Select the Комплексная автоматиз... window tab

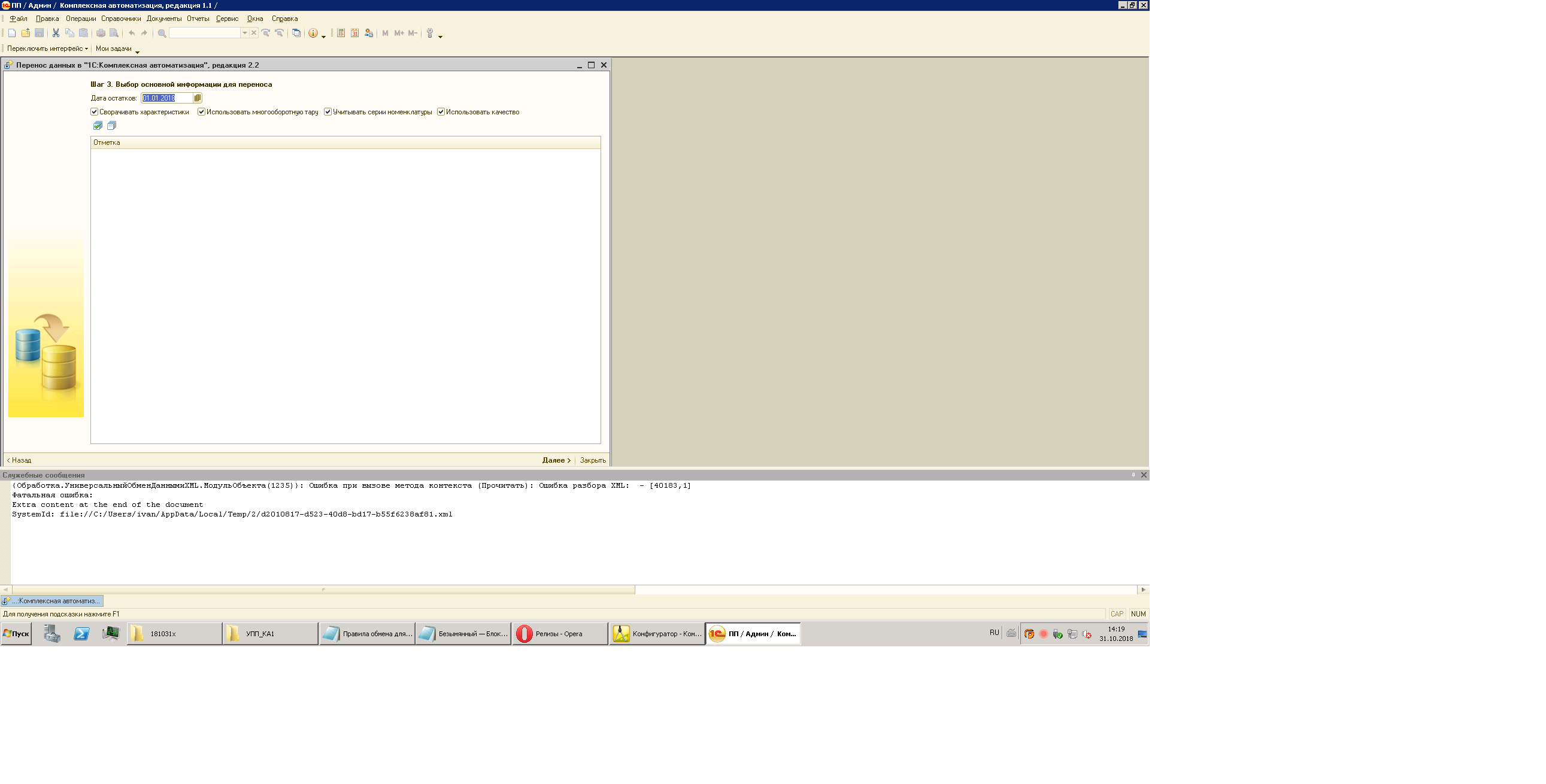tap(52, 600)
